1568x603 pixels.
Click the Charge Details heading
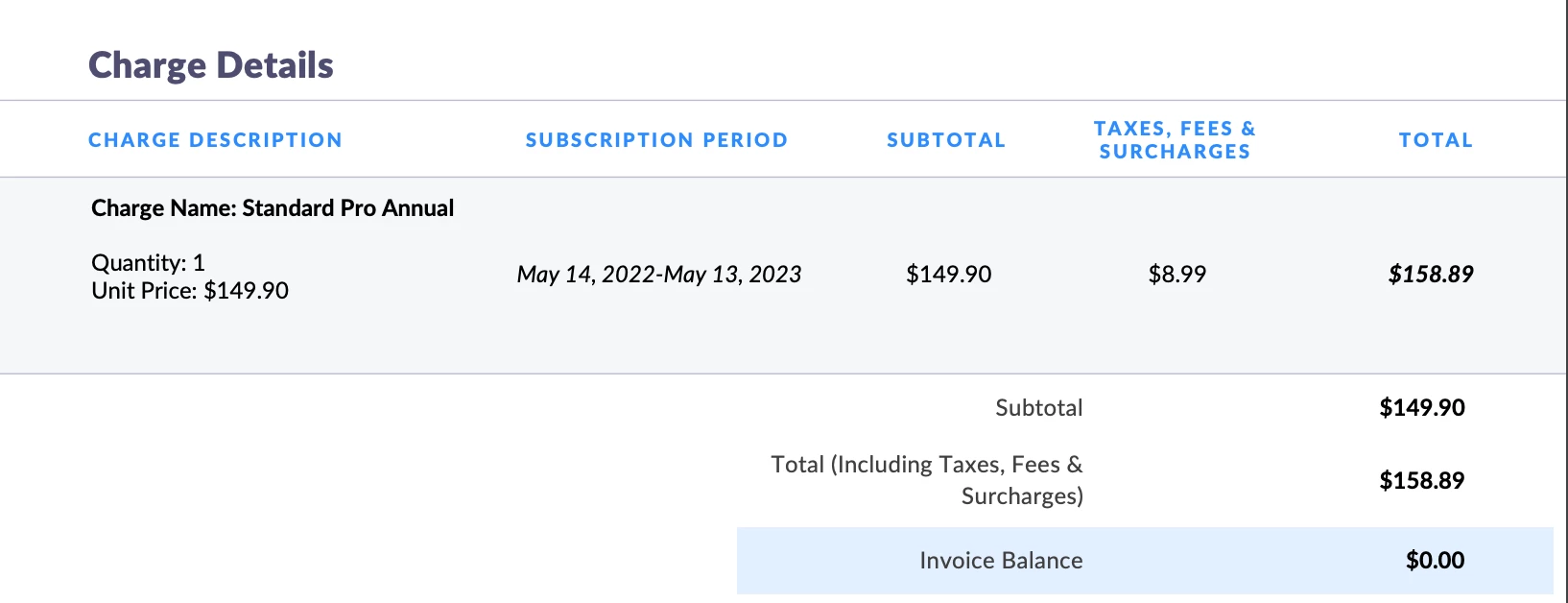pos(211,65)
